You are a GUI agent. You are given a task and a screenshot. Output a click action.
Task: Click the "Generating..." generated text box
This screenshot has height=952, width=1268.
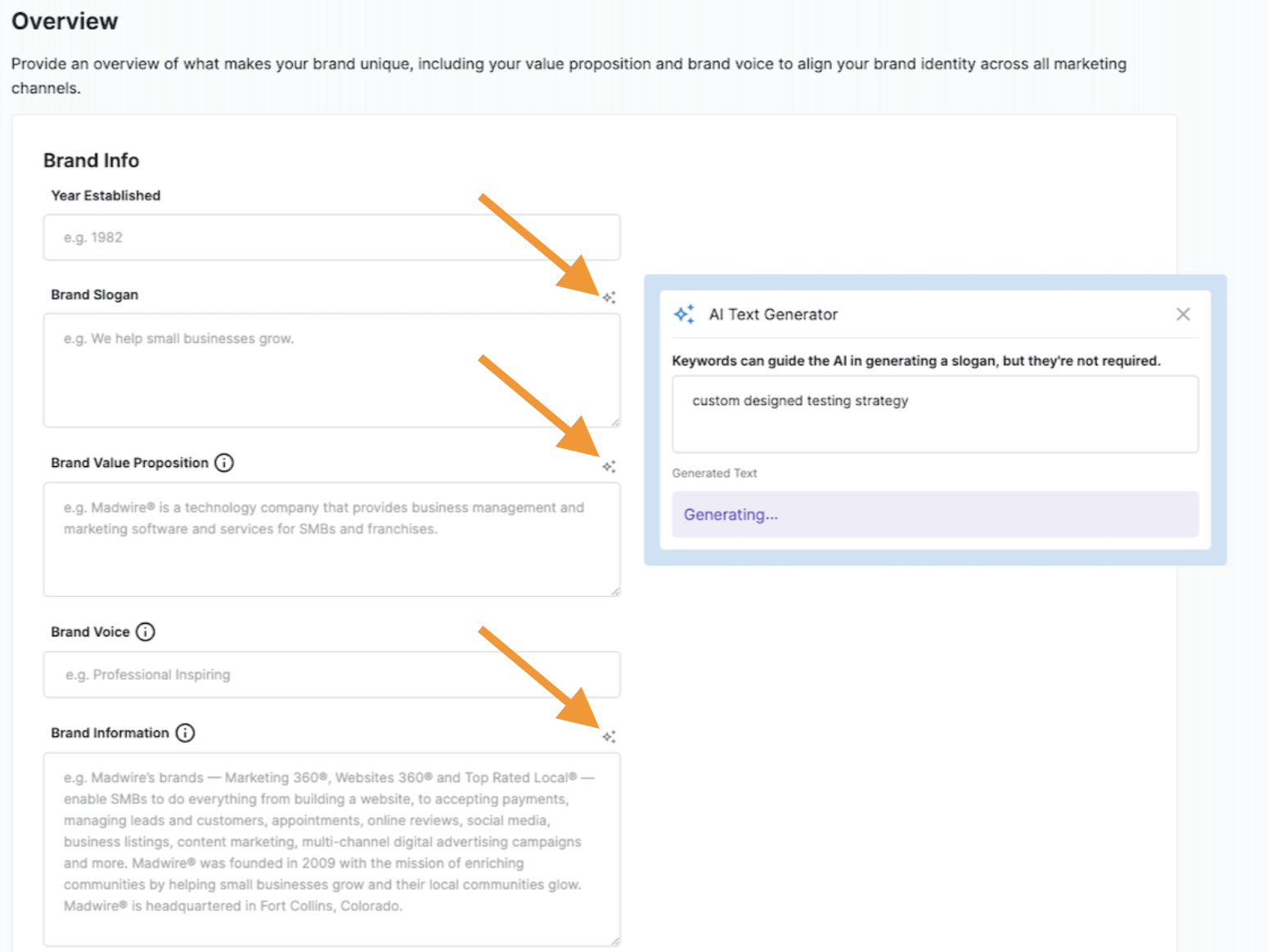point(935,514)
